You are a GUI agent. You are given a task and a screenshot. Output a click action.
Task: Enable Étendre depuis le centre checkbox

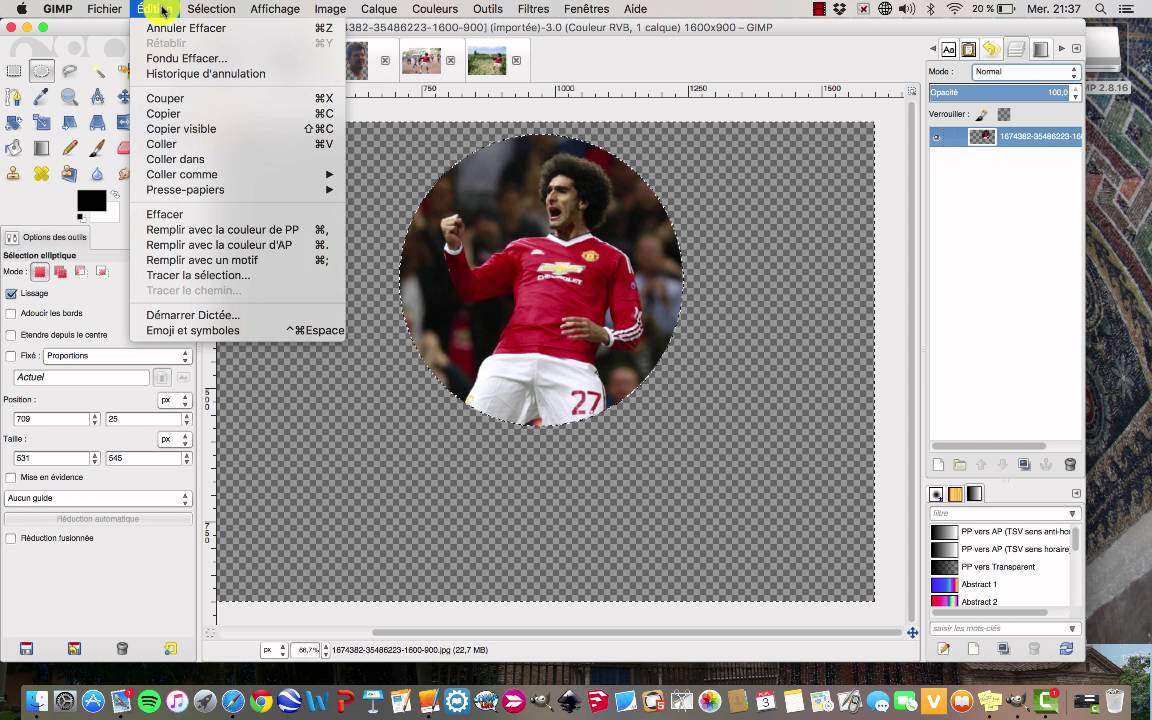click(x=11, y=335)
